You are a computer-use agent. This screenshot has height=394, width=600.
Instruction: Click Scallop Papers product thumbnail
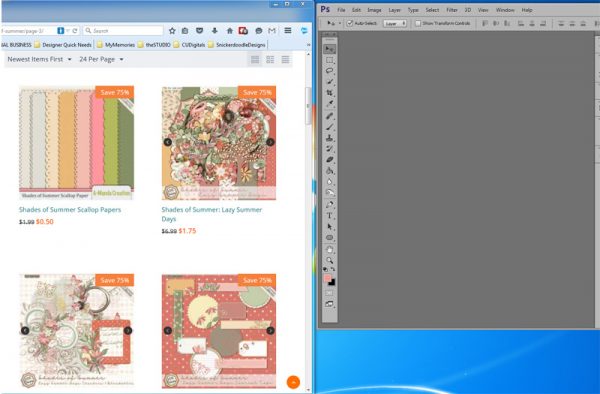click(x=77, y=143)
